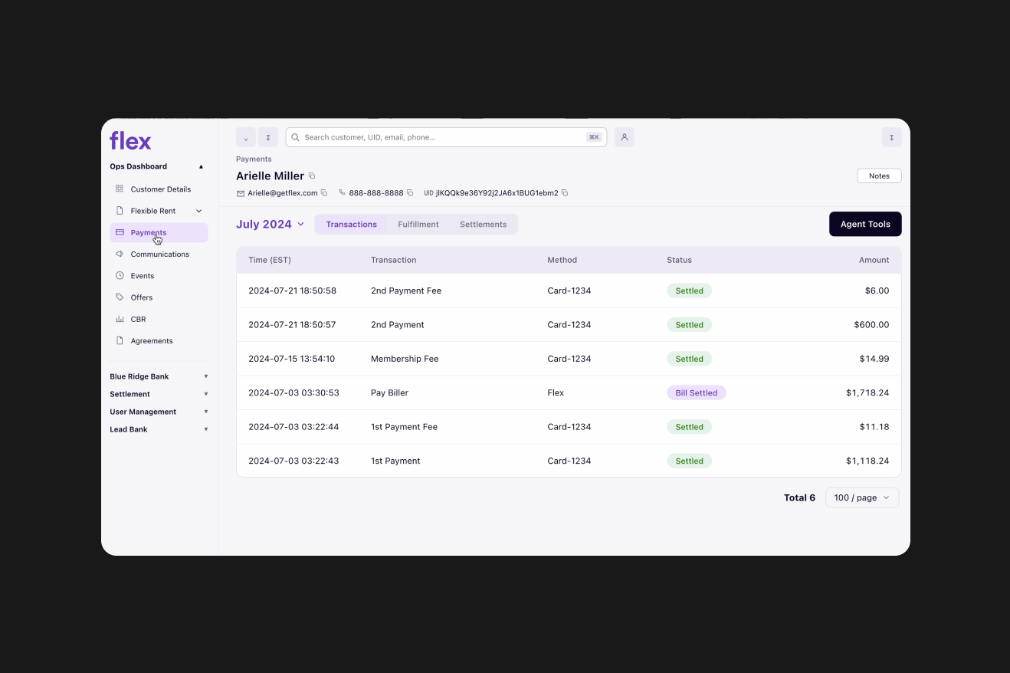Open CBR in the sidebar
Screen dimensions: 1010x673
tap(159, 319)
